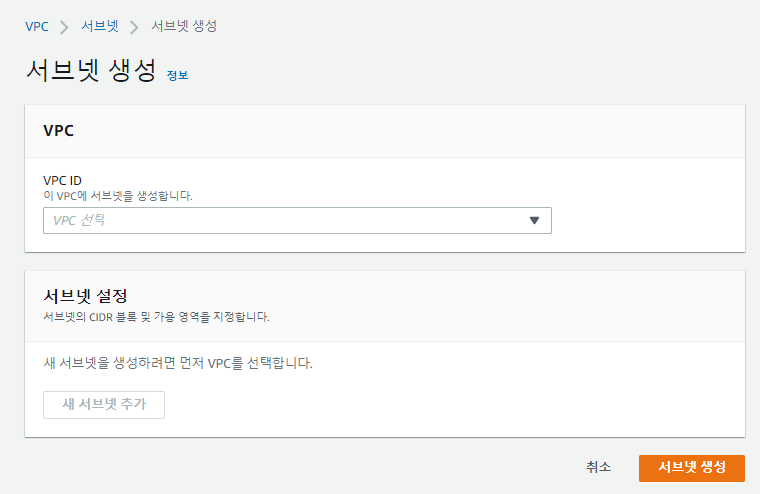The height and width of the screenshot is (494, 760).
Task: Click the VPC ID field label
Action: 62,181
